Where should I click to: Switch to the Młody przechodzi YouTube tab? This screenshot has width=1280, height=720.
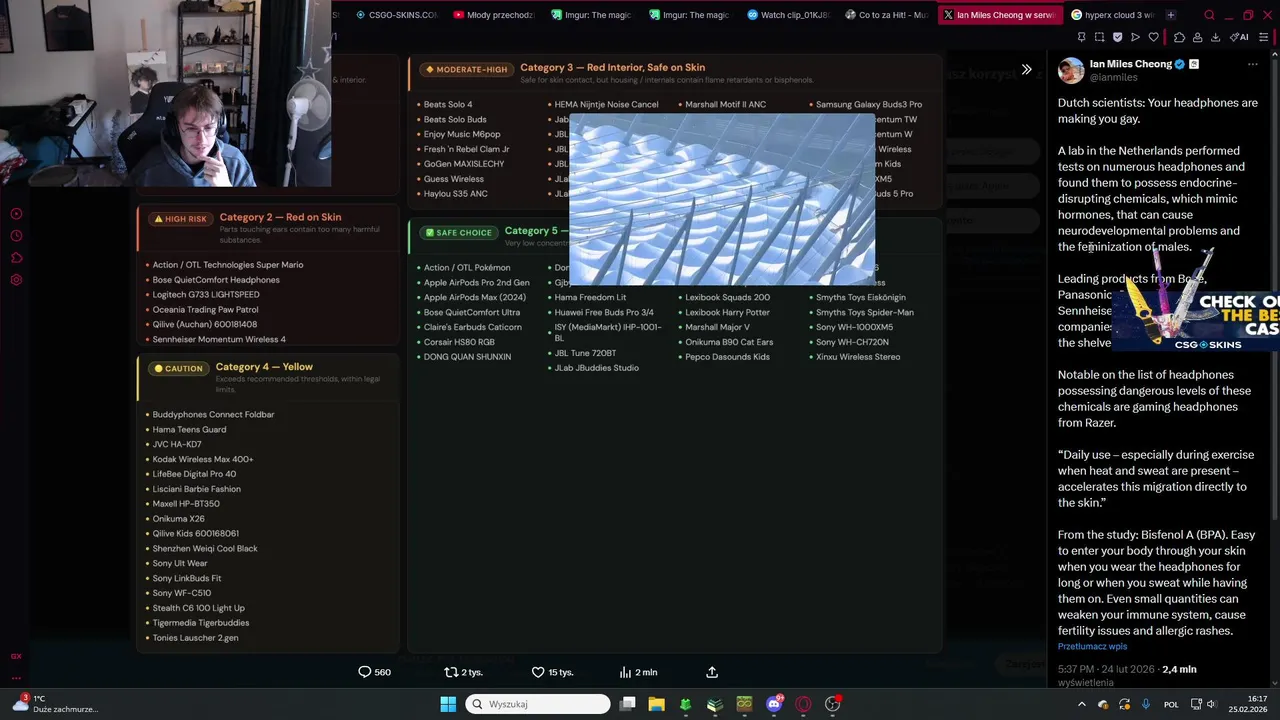tap(494, 15)
